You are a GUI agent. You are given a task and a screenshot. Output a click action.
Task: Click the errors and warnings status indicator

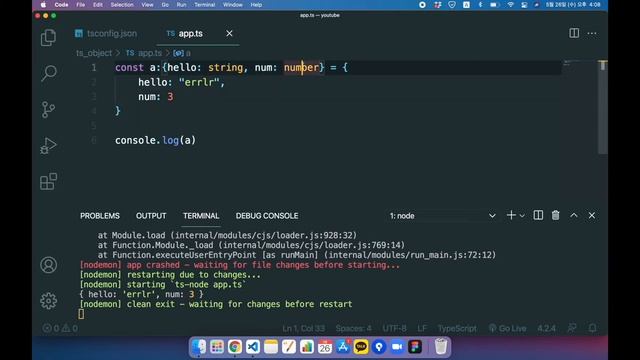tap(60, 328)
